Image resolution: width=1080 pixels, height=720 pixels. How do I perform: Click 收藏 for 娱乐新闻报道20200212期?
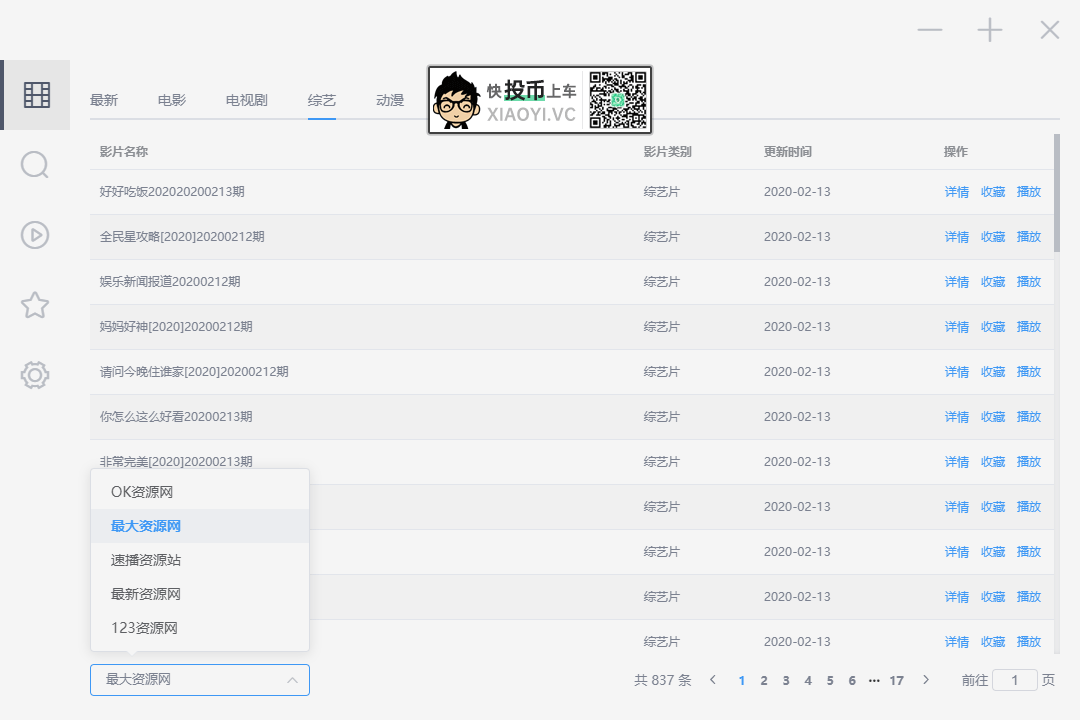[993, 282]
